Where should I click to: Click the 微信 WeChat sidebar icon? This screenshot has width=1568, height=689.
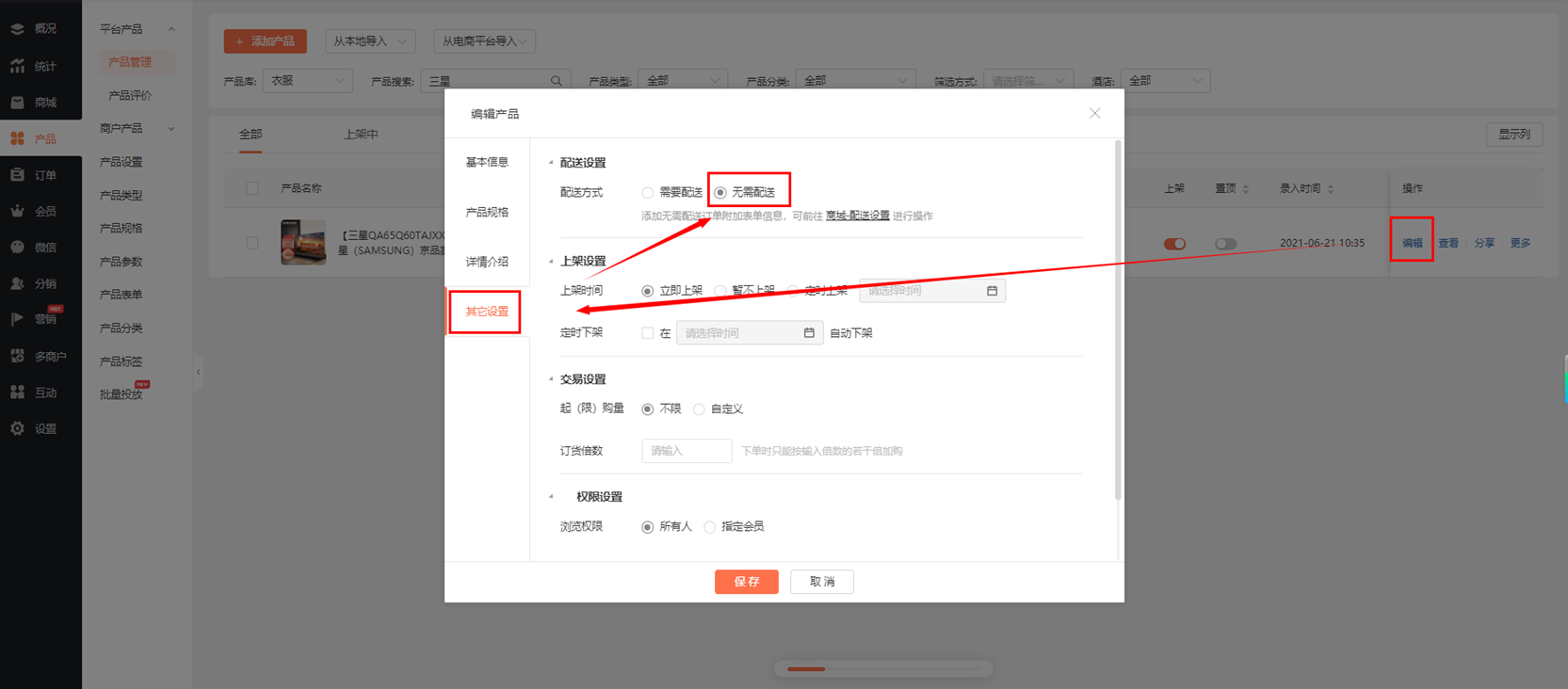(18, 247)
